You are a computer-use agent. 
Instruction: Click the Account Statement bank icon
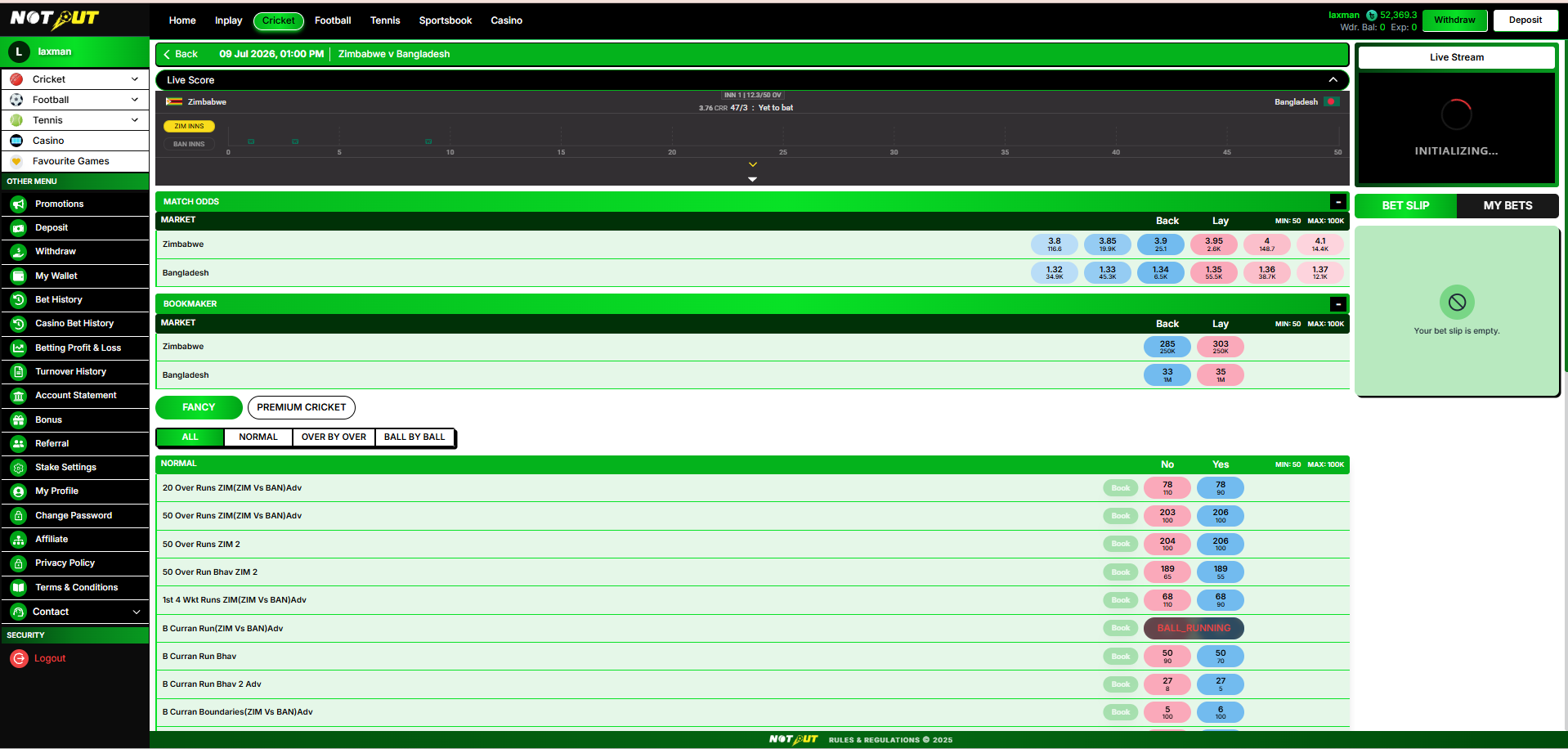tap(19, 396)
